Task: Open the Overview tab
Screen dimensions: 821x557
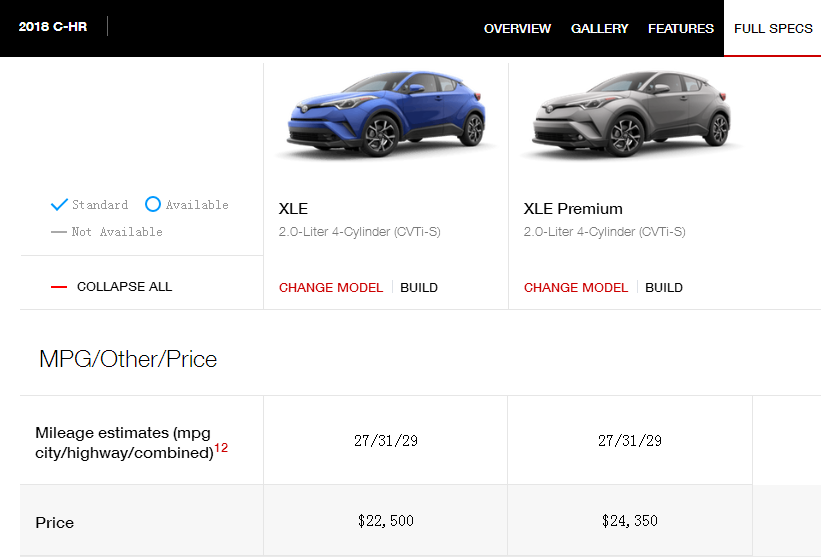Action: click(x=517, y=28)
